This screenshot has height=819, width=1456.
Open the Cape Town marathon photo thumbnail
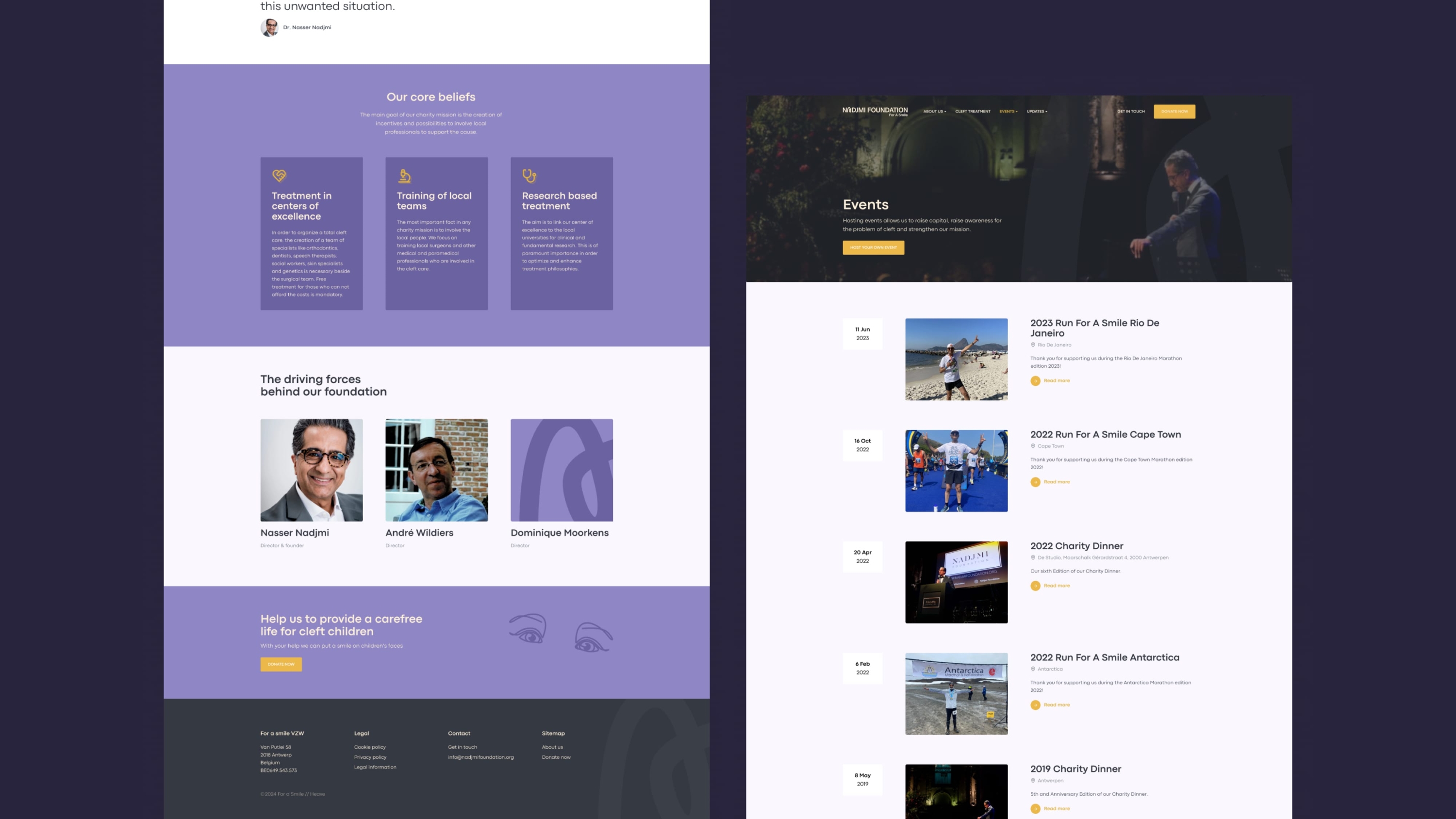tap(956, 471)
